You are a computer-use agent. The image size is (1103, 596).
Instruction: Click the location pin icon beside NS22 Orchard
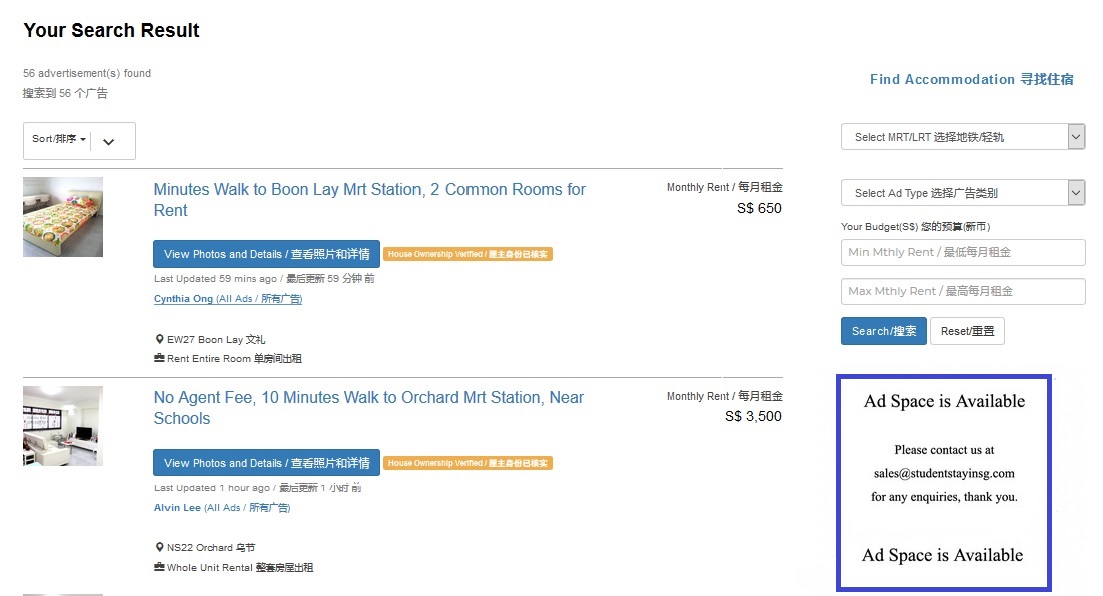coord(160,547)
